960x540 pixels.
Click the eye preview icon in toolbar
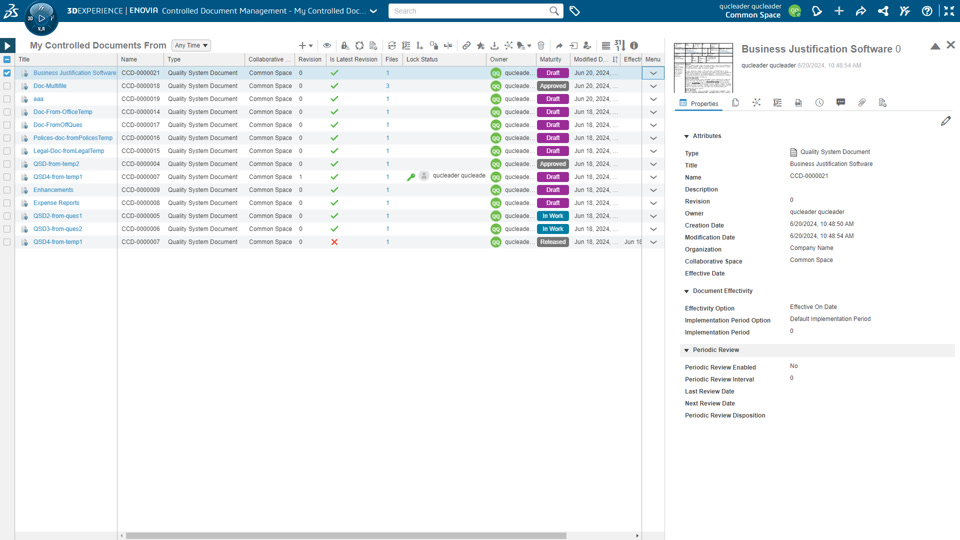tap(327, 45)
